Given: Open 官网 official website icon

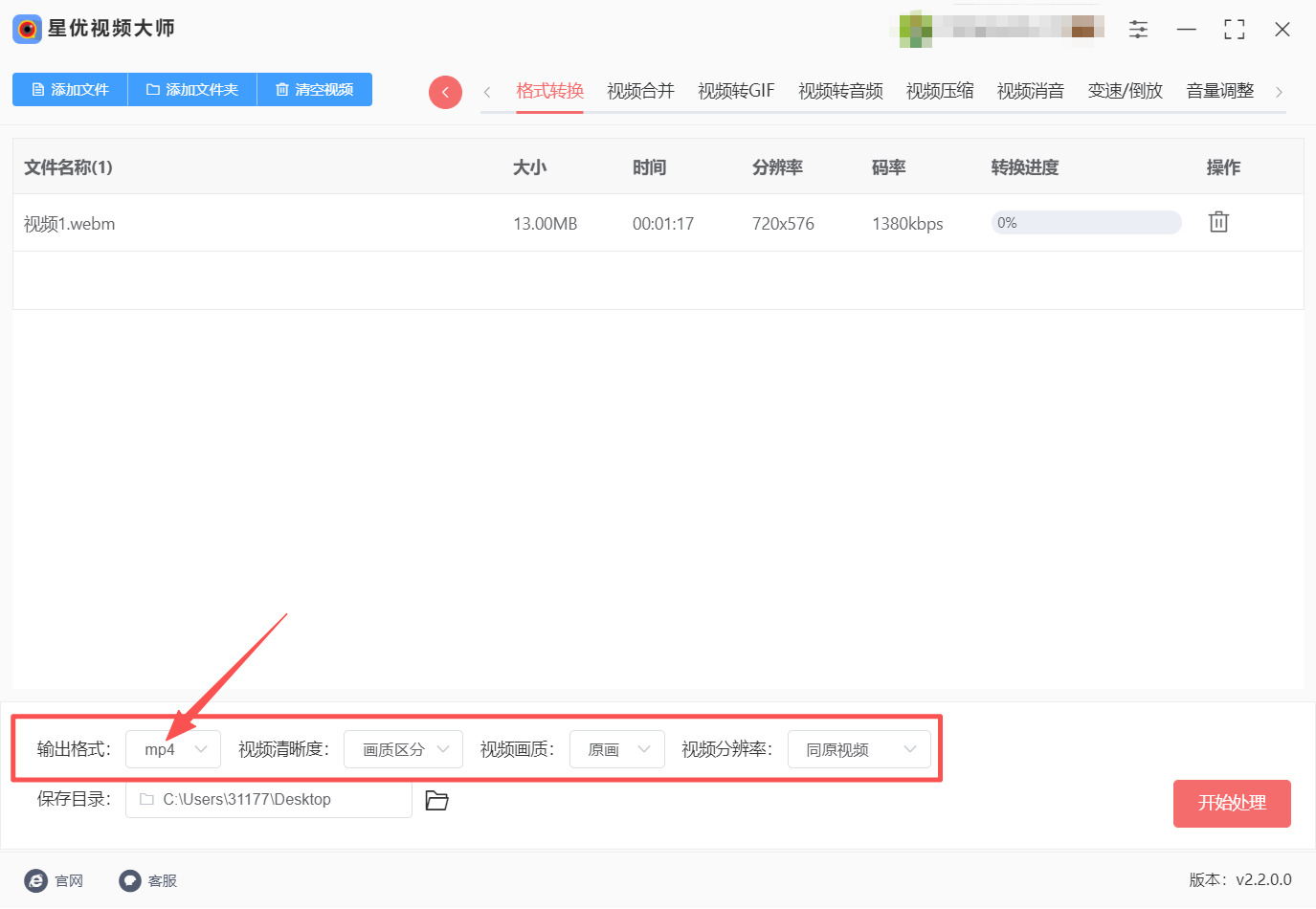Looking at the screenshot, I should [36, 880].
